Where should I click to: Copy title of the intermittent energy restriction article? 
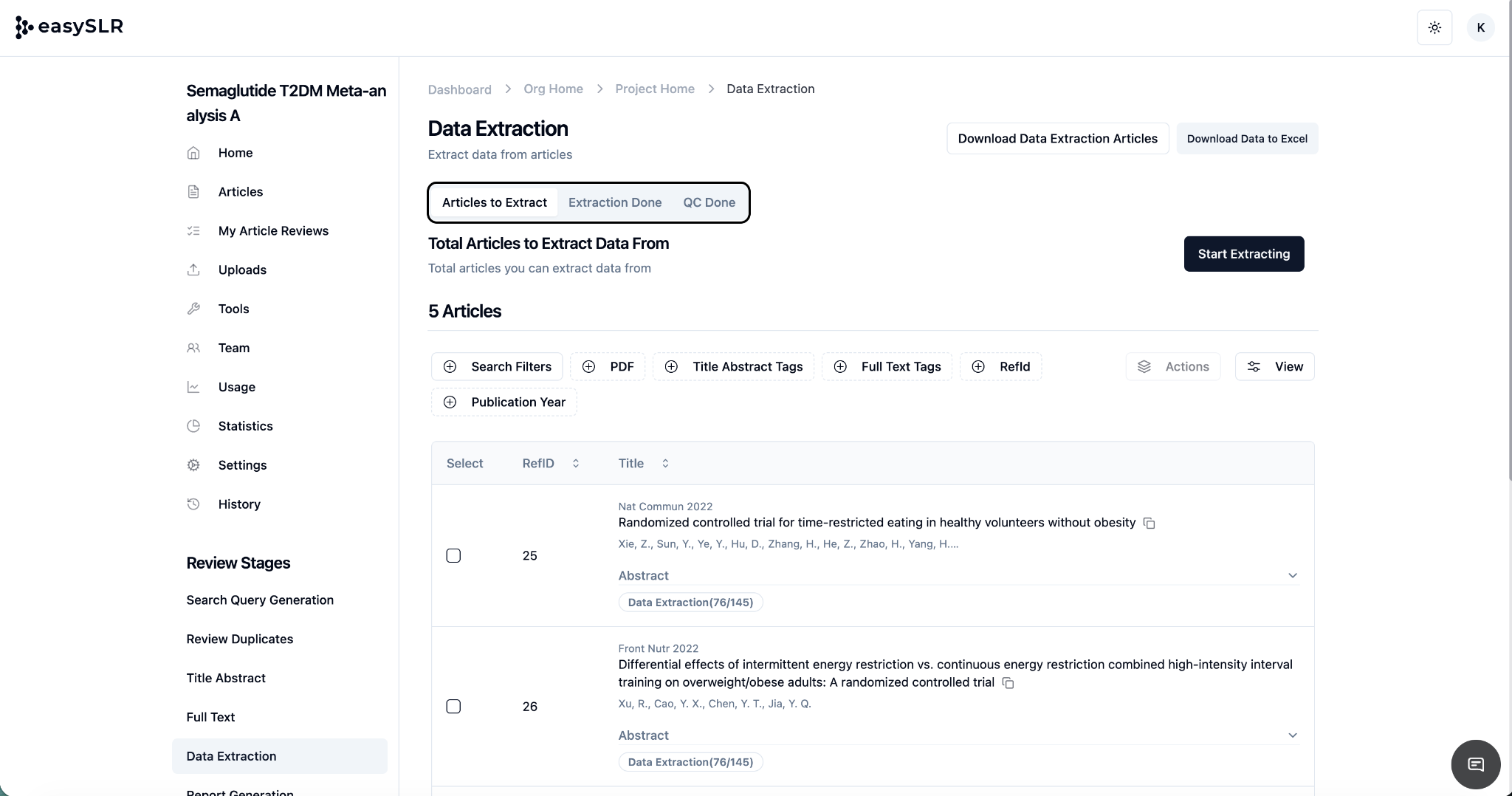tap(1008, 683)
